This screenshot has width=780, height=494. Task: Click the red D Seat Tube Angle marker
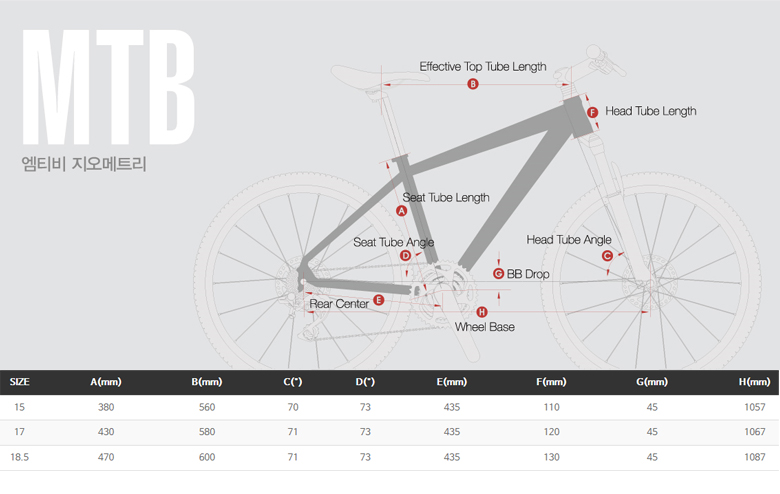(405, 256)
